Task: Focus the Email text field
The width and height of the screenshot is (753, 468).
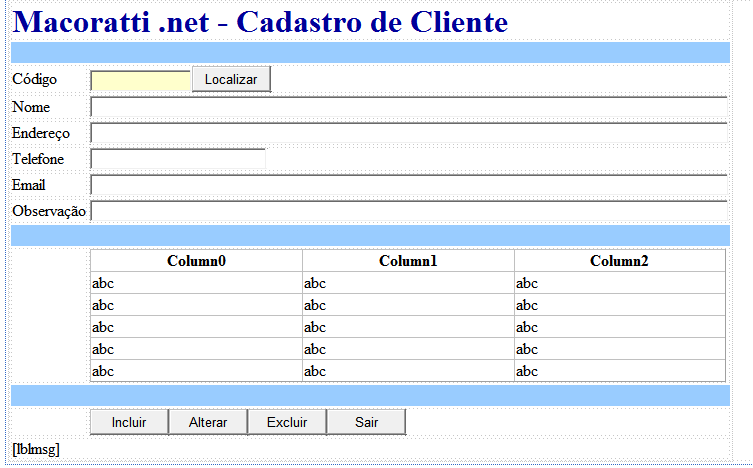Action: point(409,185)
